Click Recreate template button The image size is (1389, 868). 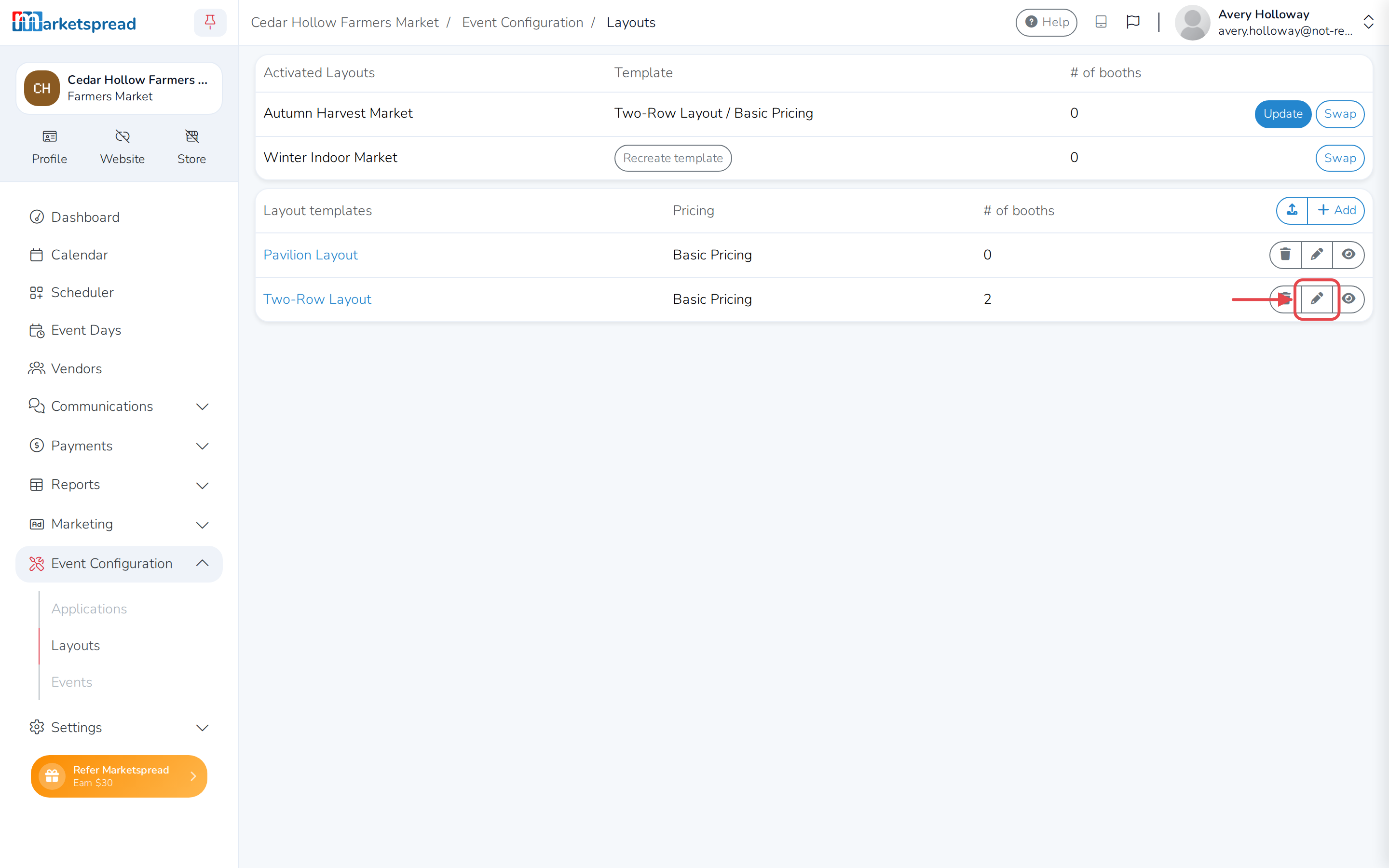click(x=673, y=158)
